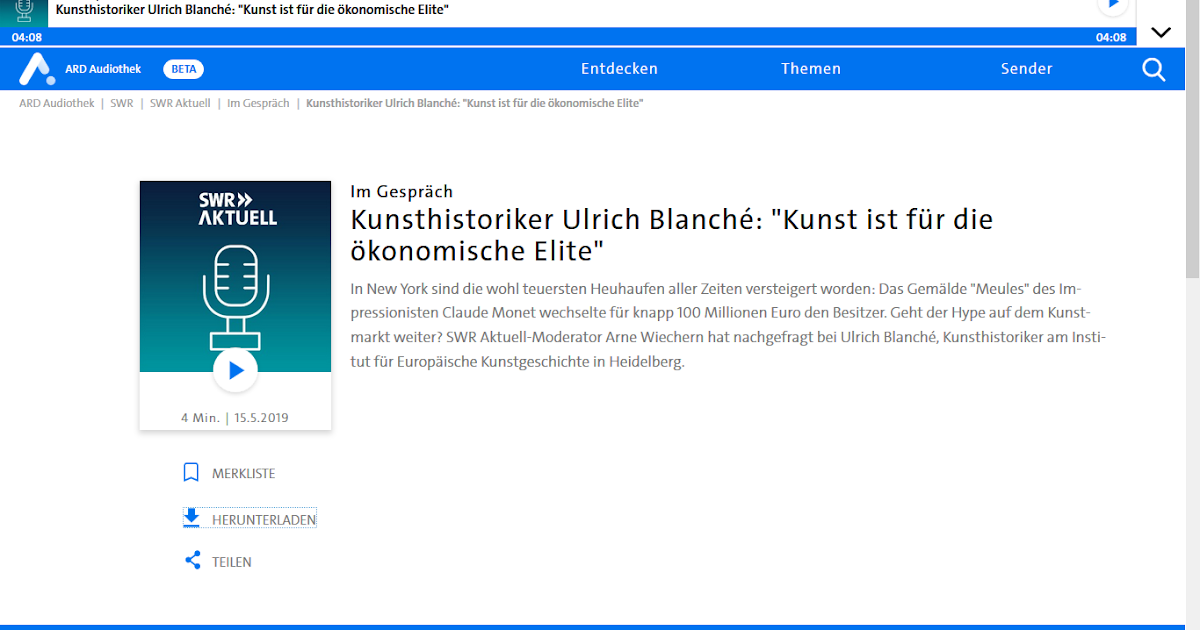Click the SWR Aktuell cover artwork
This screenshot has height=630, width=1200.
point(235,277)
